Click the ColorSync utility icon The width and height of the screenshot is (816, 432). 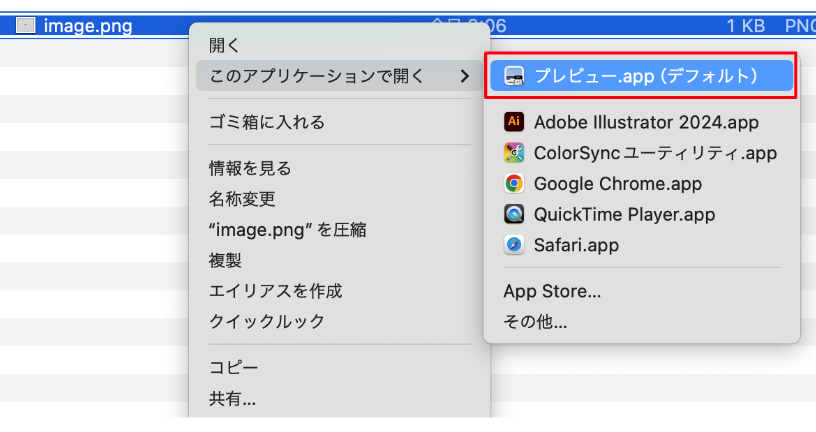514,153
